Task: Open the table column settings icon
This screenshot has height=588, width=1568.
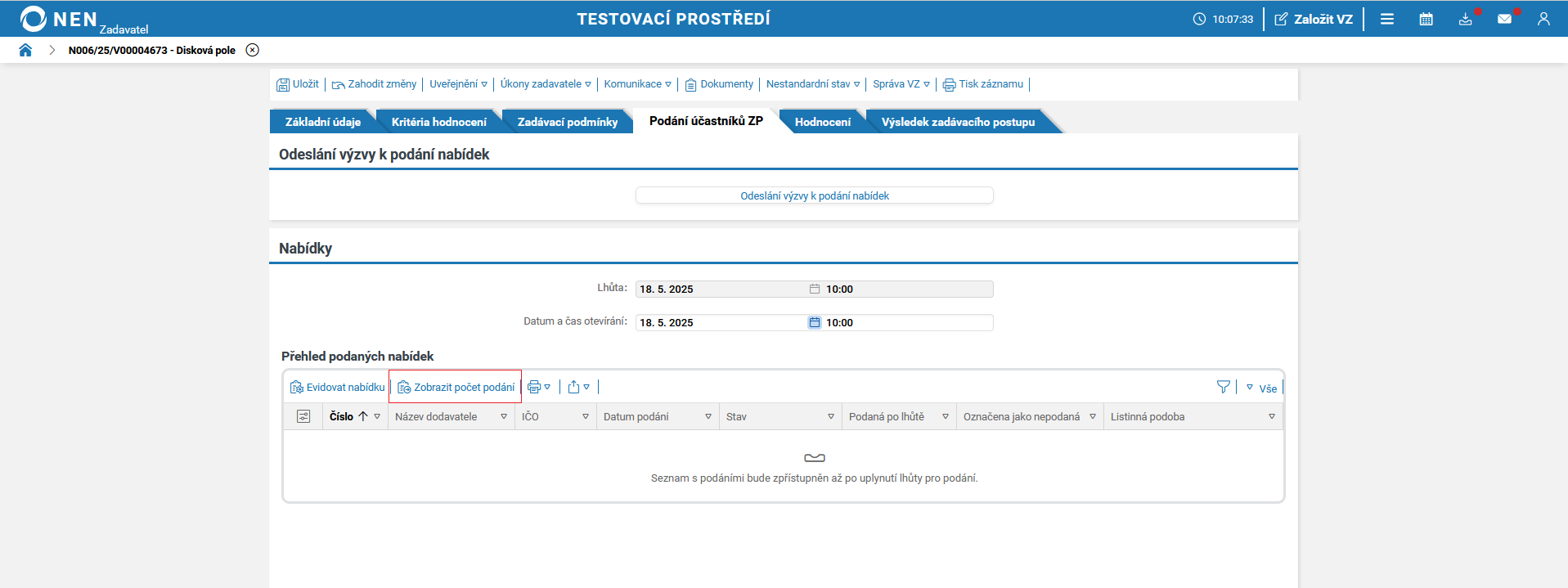Action: click(x=303, y=417)
